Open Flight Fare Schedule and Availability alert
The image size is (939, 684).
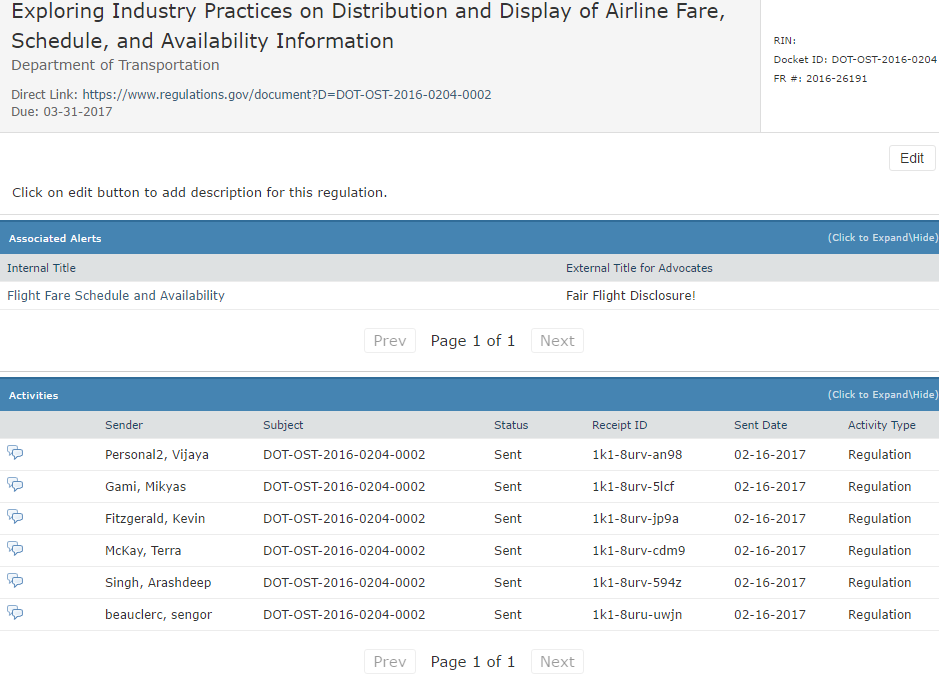[x=116, y=295]
